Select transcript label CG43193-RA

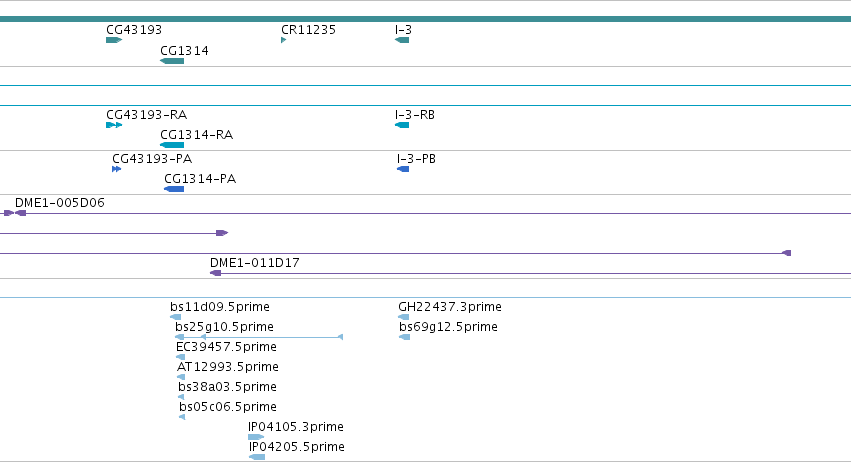coord(147,115)
